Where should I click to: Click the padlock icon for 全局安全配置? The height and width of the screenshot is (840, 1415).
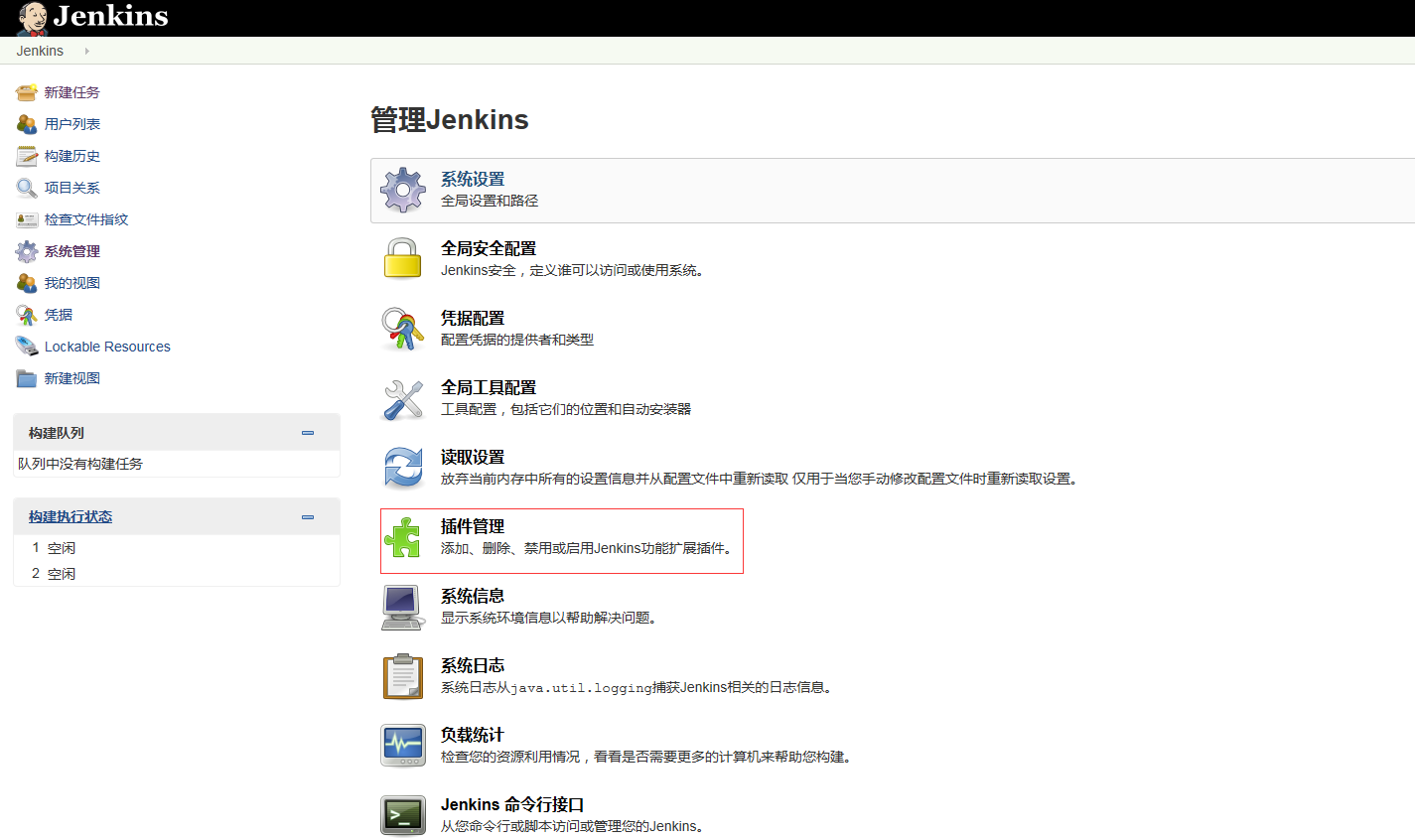pyautogui.click(x=403, y=259)
